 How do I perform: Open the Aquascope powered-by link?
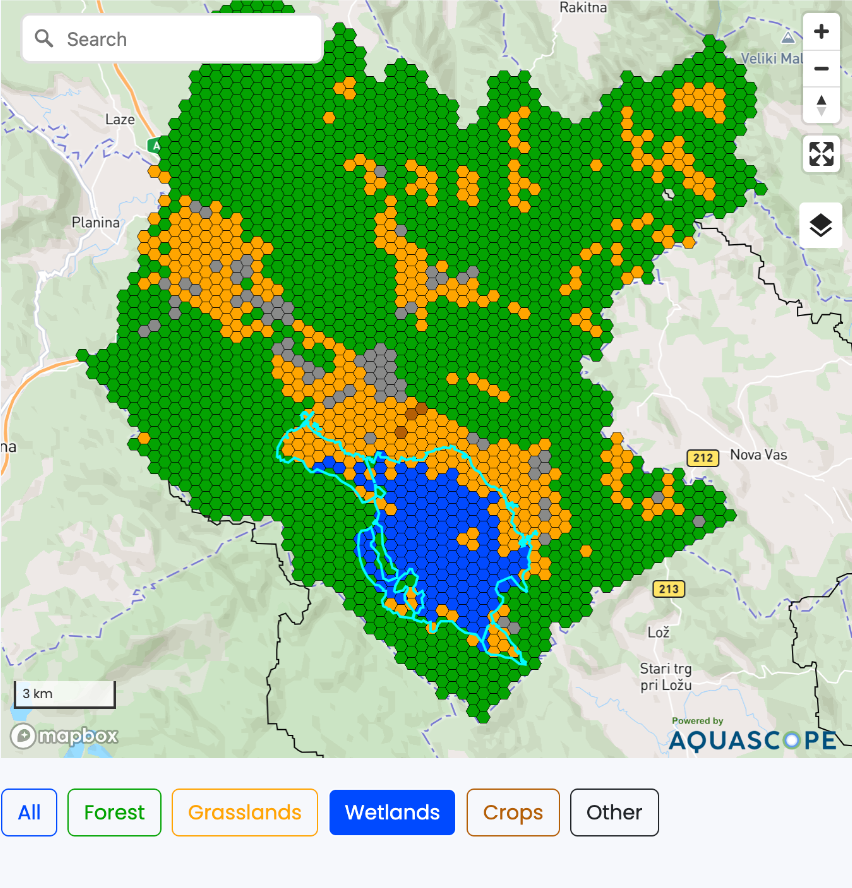[x=752, y=735]
